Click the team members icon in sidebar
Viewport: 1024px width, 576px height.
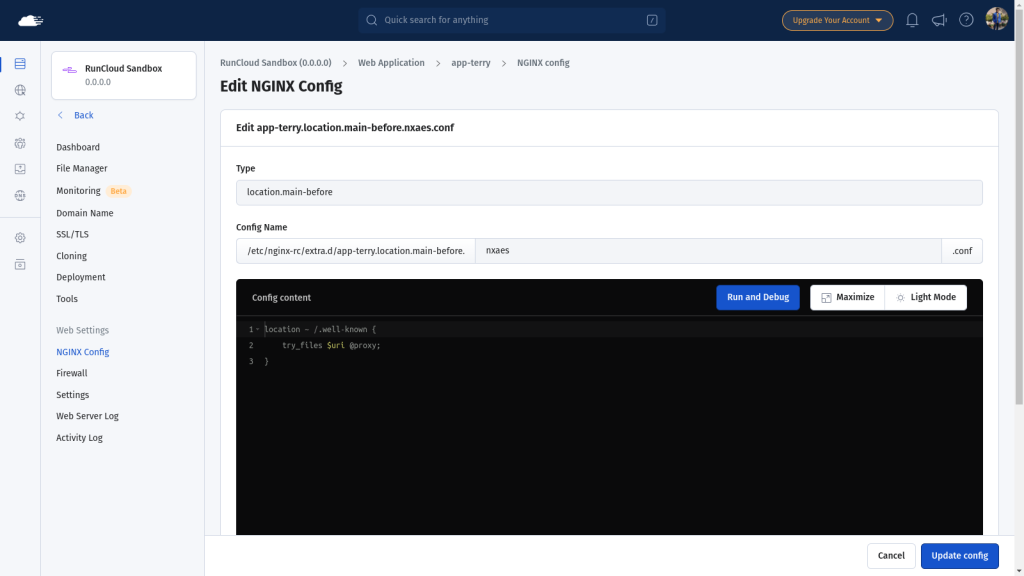20,143
